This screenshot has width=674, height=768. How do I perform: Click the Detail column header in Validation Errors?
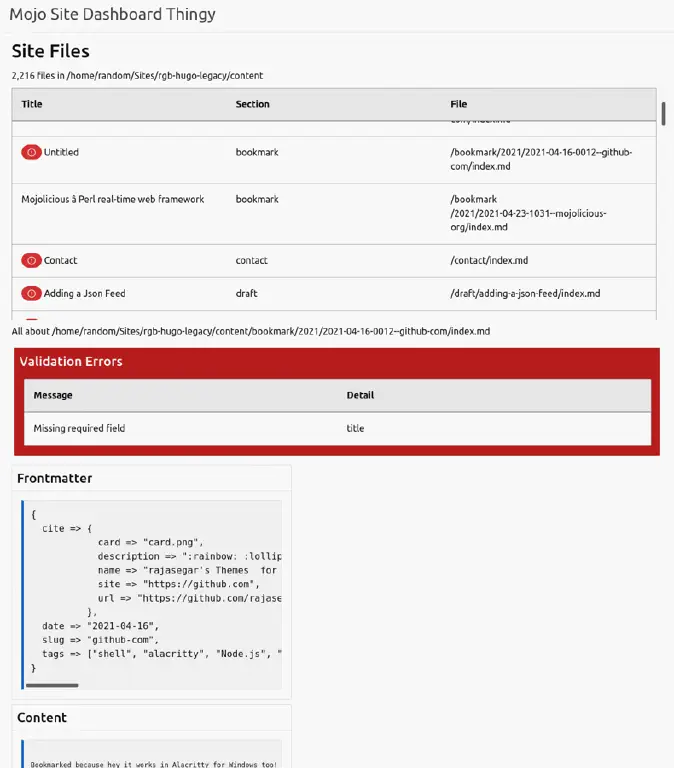[x=360, y=395]
